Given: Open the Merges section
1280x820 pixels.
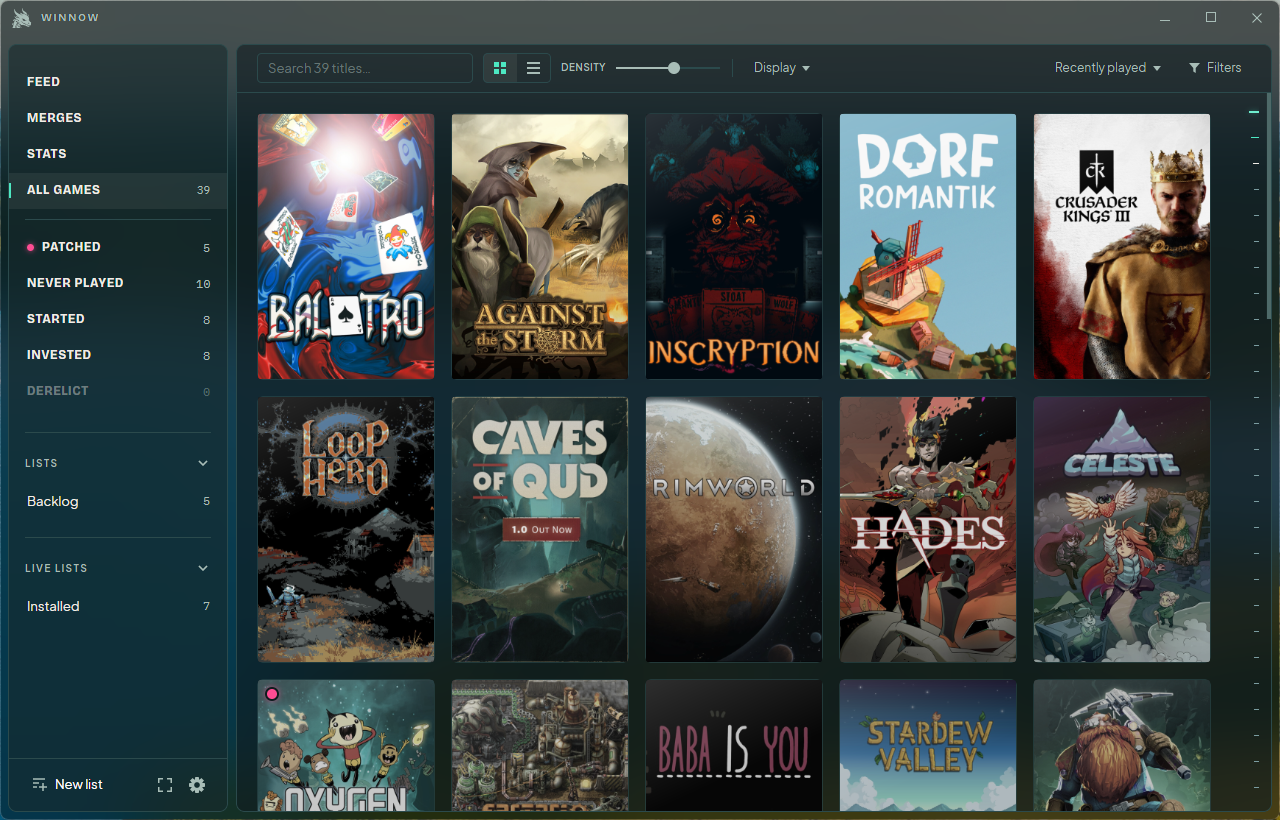Looking at the screenshot, I should 118,118.
